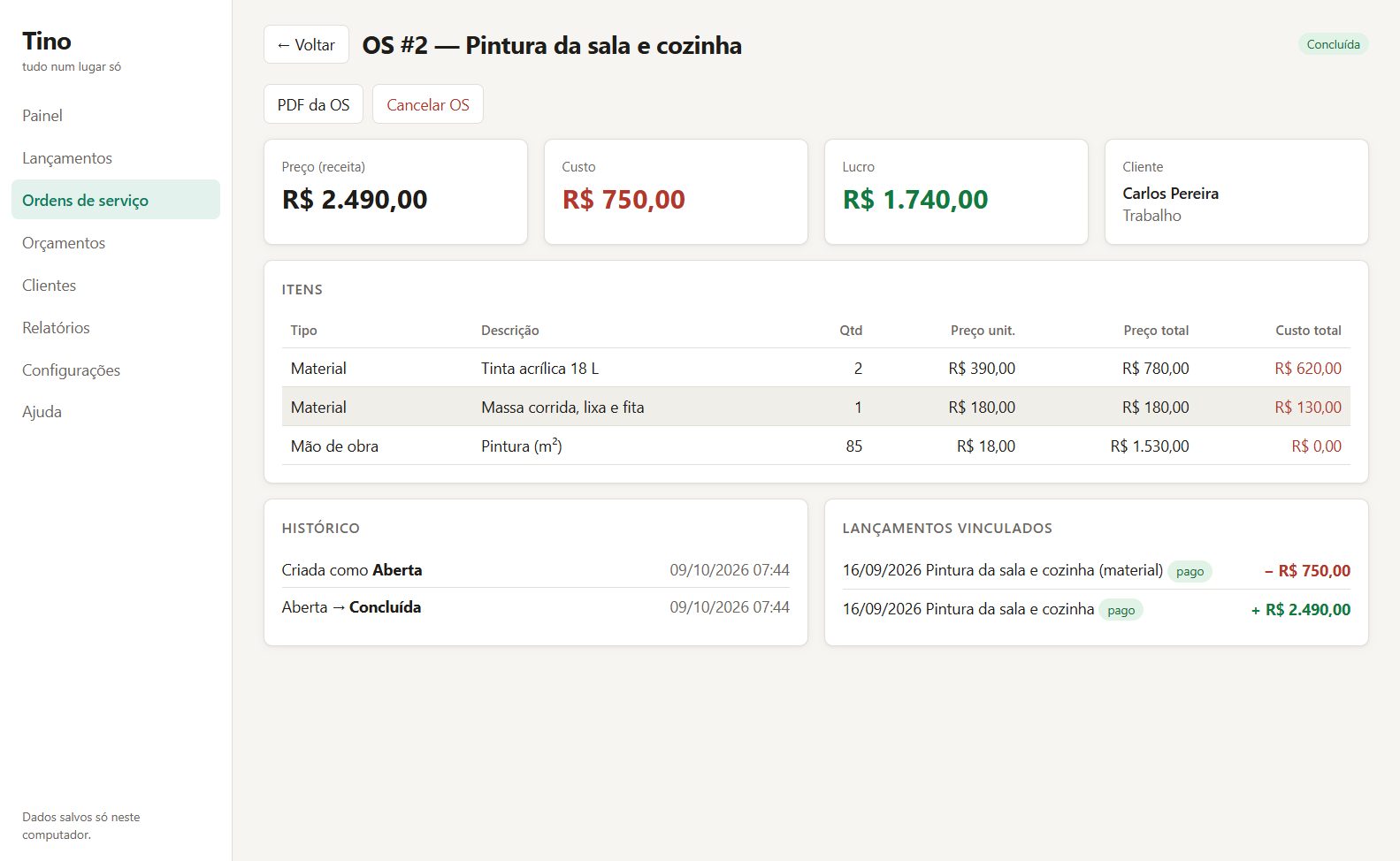1400x861 pixels.
Task: Click the Carlos Pereira client name
Action: (1170, 194)
